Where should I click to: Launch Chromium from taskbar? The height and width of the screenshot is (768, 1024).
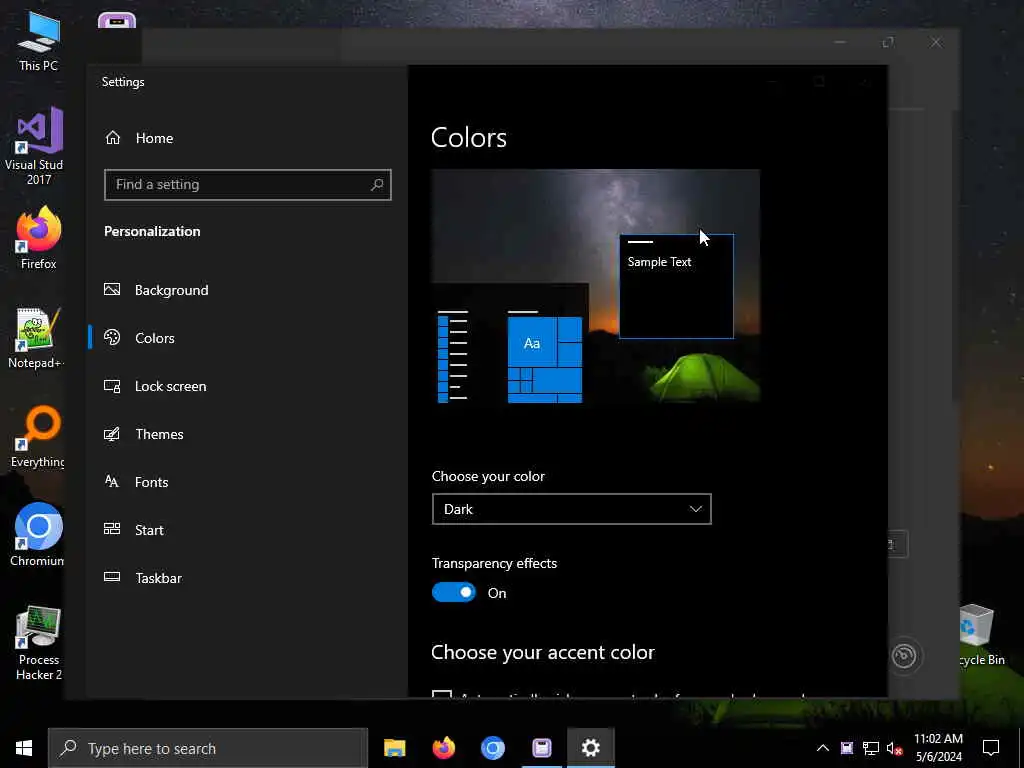[492, 748]
